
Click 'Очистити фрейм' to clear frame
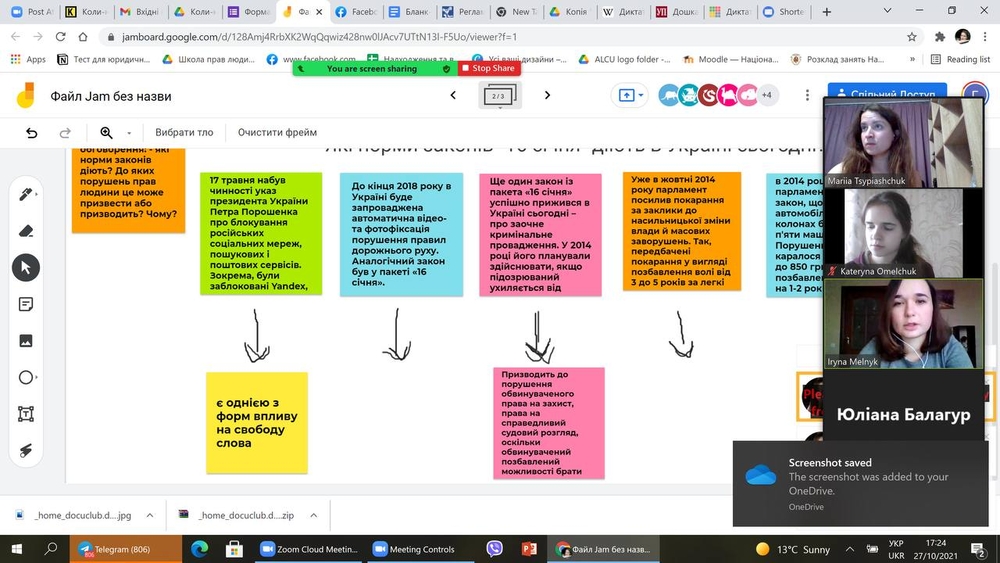click(x=277, y=133)
